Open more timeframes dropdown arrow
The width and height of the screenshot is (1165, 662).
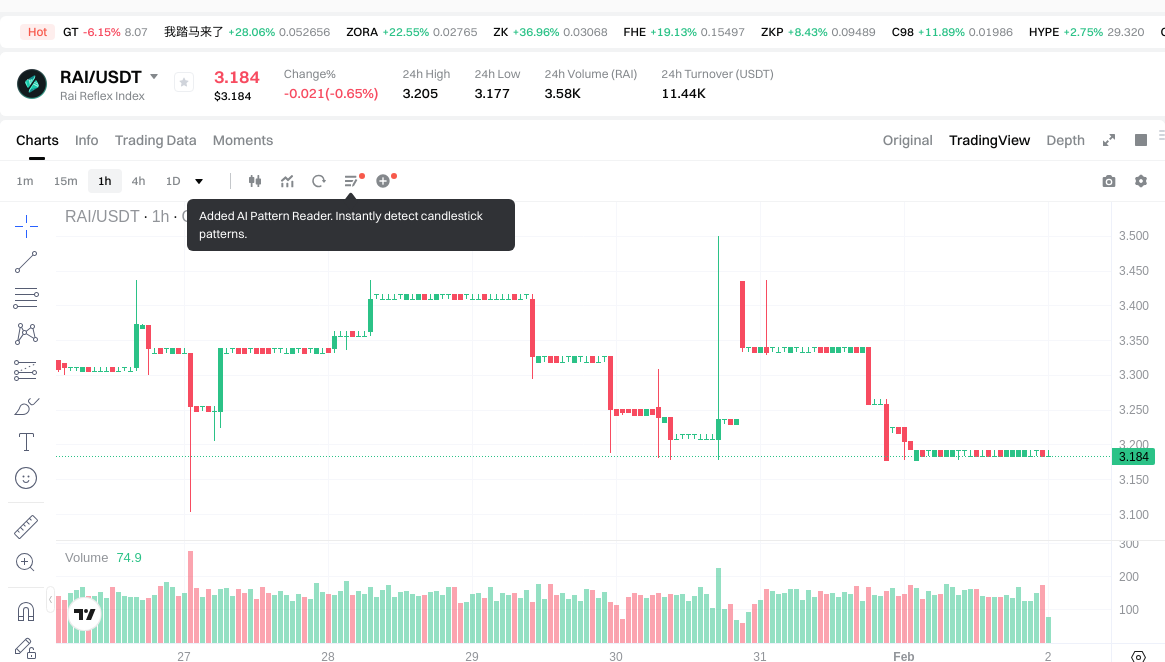pos(199,181)
